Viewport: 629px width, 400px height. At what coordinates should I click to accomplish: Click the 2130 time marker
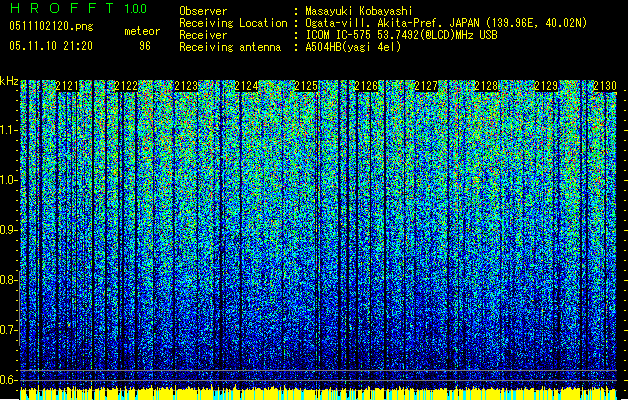point(605,86)
